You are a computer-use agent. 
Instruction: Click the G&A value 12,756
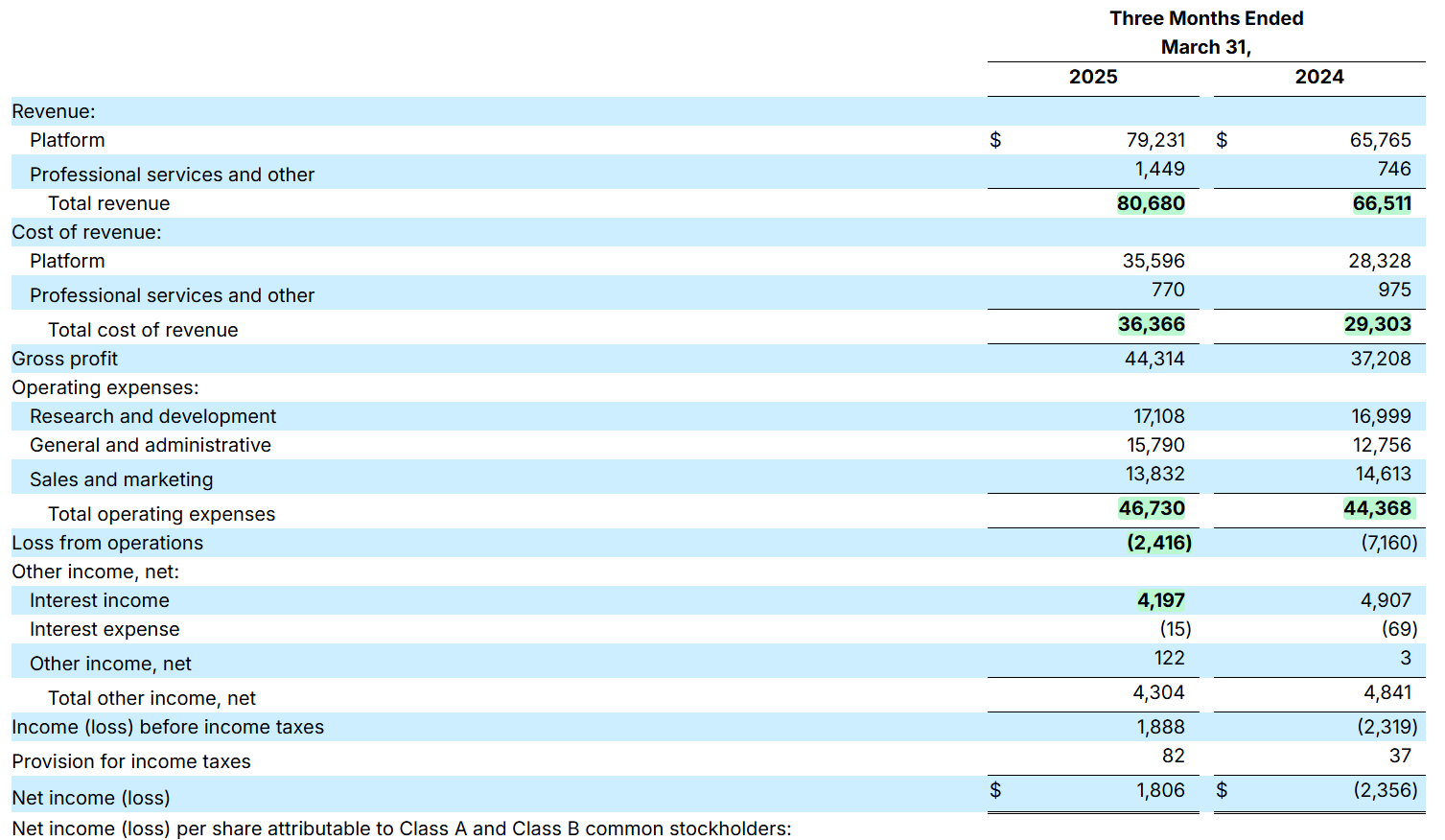pos(1382,445)
